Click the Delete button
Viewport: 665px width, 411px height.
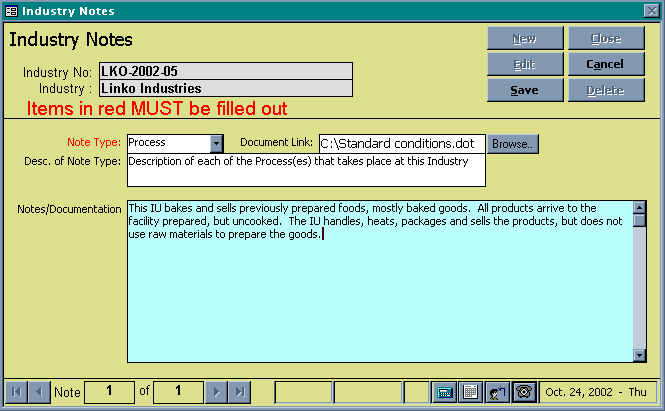pyautogui.click(x=606, y=90)
